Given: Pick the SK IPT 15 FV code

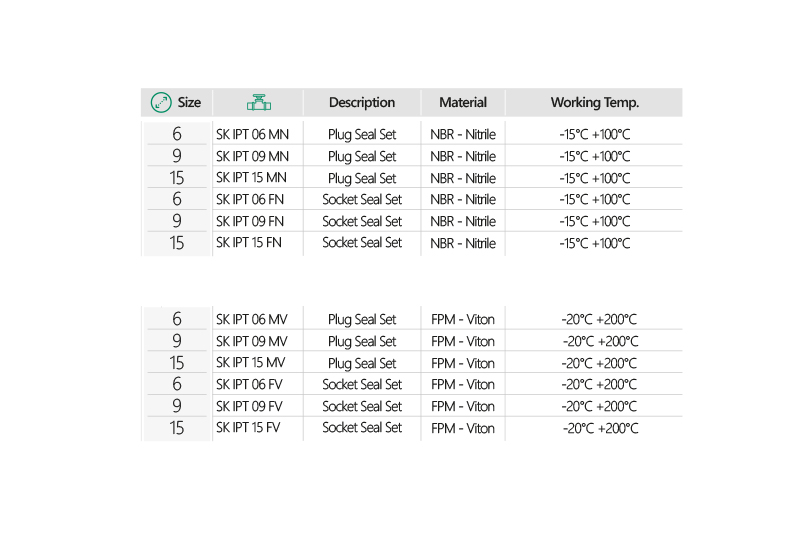Looking at the screenshot, I should (250, 427).
